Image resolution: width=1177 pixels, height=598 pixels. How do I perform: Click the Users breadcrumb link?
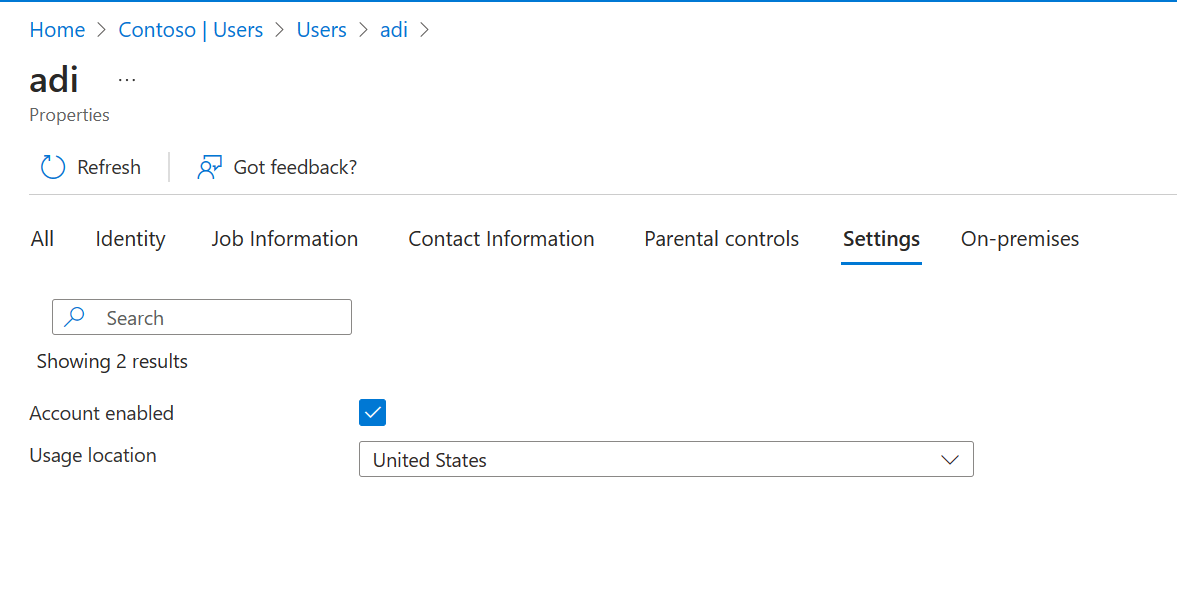(x=321, y=29)
